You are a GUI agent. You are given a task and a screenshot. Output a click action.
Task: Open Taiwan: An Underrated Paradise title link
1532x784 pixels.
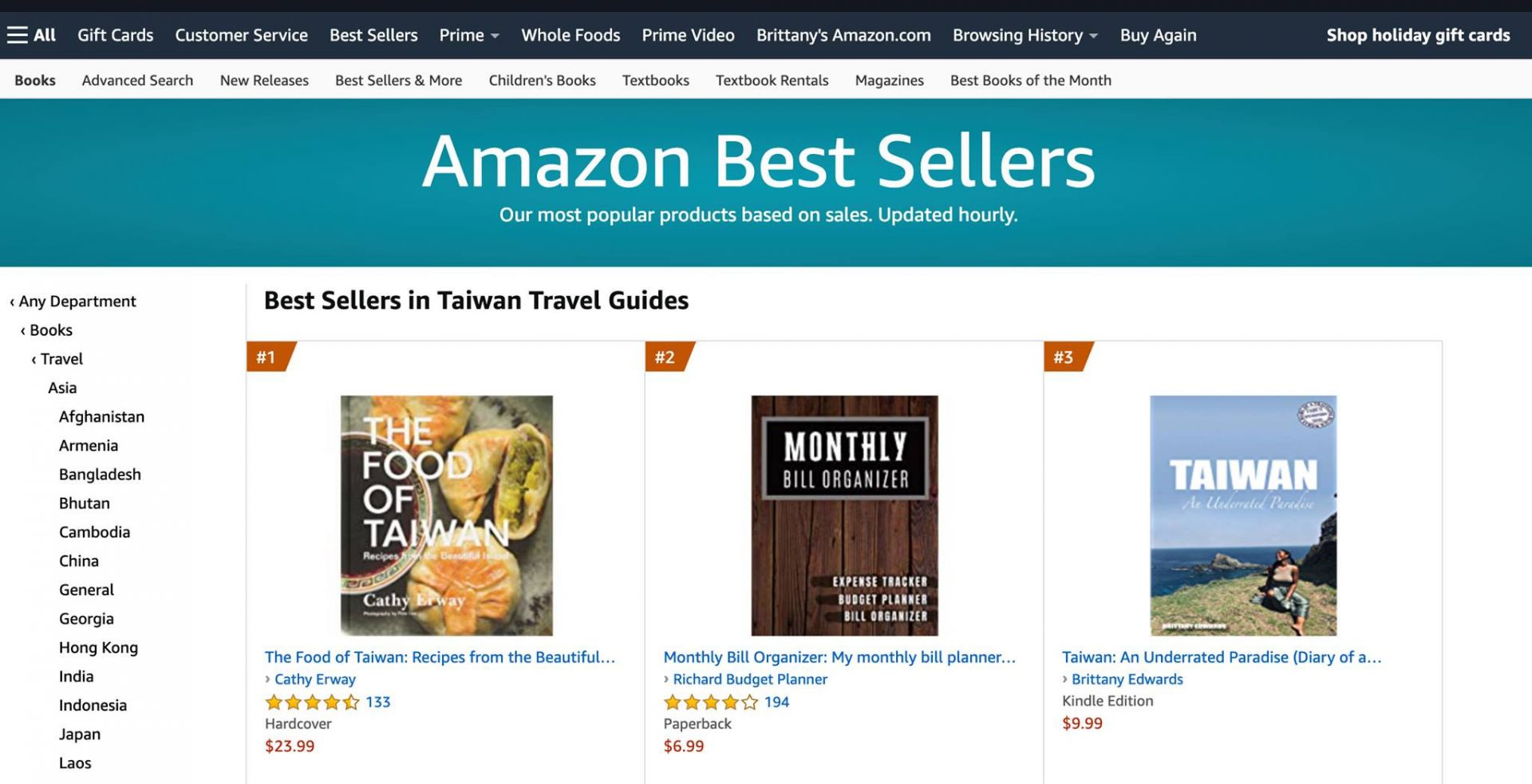(1221, 657)
